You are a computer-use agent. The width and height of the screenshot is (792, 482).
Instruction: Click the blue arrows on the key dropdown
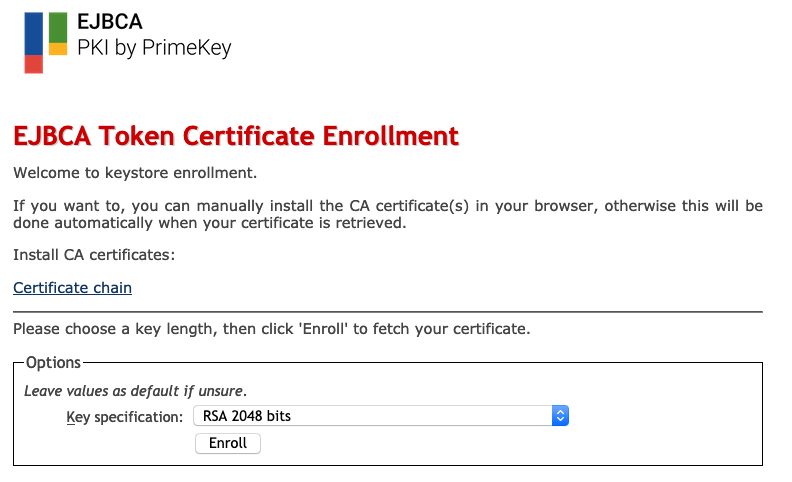pos(560,415)
